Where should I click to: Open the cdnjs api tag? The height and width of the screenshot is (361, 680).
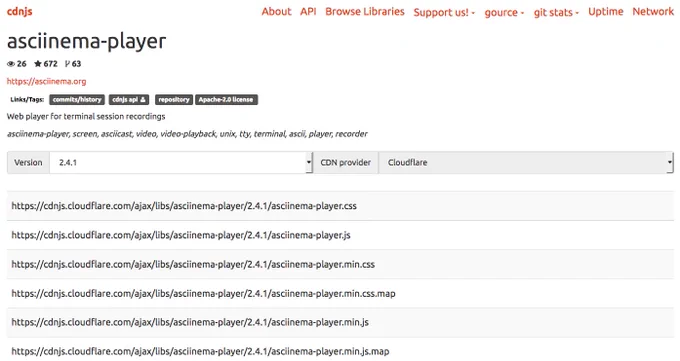[129, 100]
